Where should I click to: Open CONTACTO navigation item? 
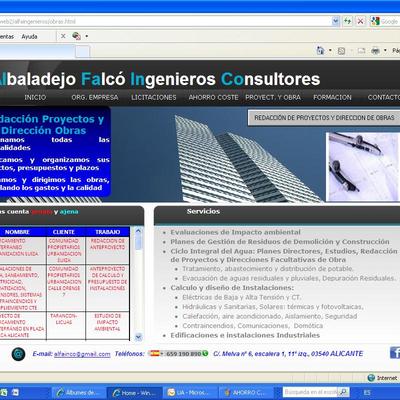pos(384,97)
